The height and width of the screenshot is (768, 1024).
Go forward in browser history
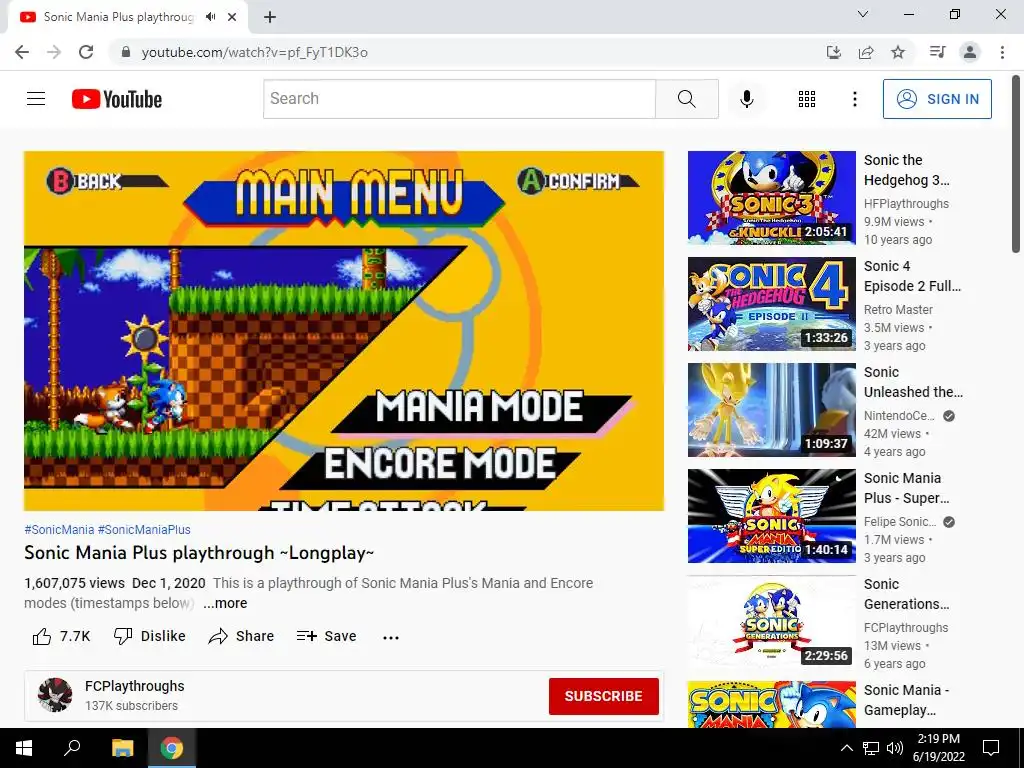(x=54, y=52)
